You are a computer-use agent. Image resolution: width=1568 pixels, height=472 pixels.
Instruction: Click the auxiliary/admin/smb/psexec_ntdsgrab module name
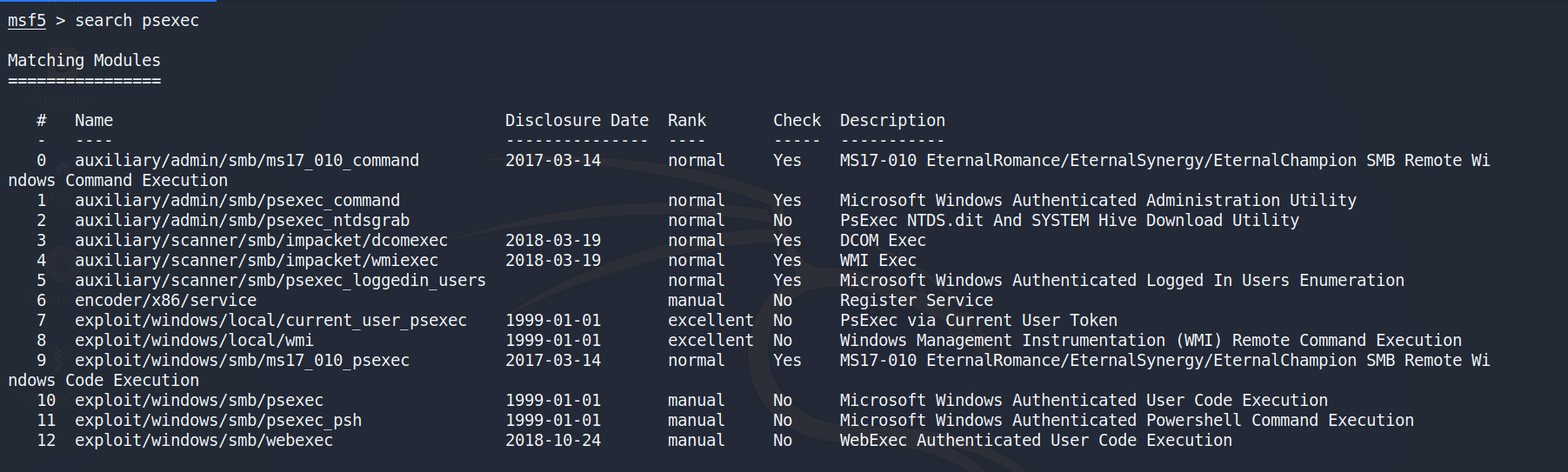(242, 220)
